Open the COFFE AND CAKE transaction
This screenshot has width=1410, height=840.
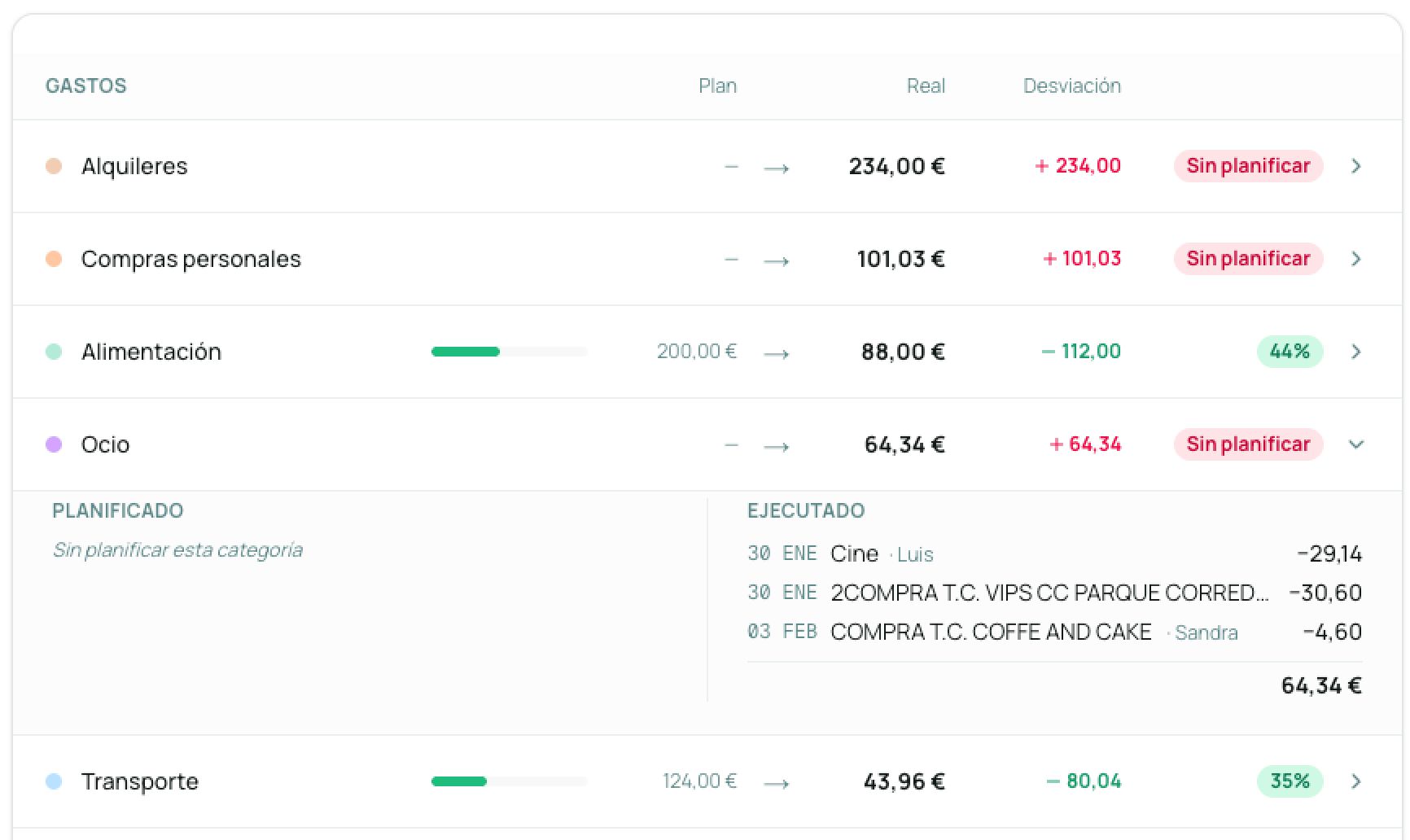click(990, 632)
